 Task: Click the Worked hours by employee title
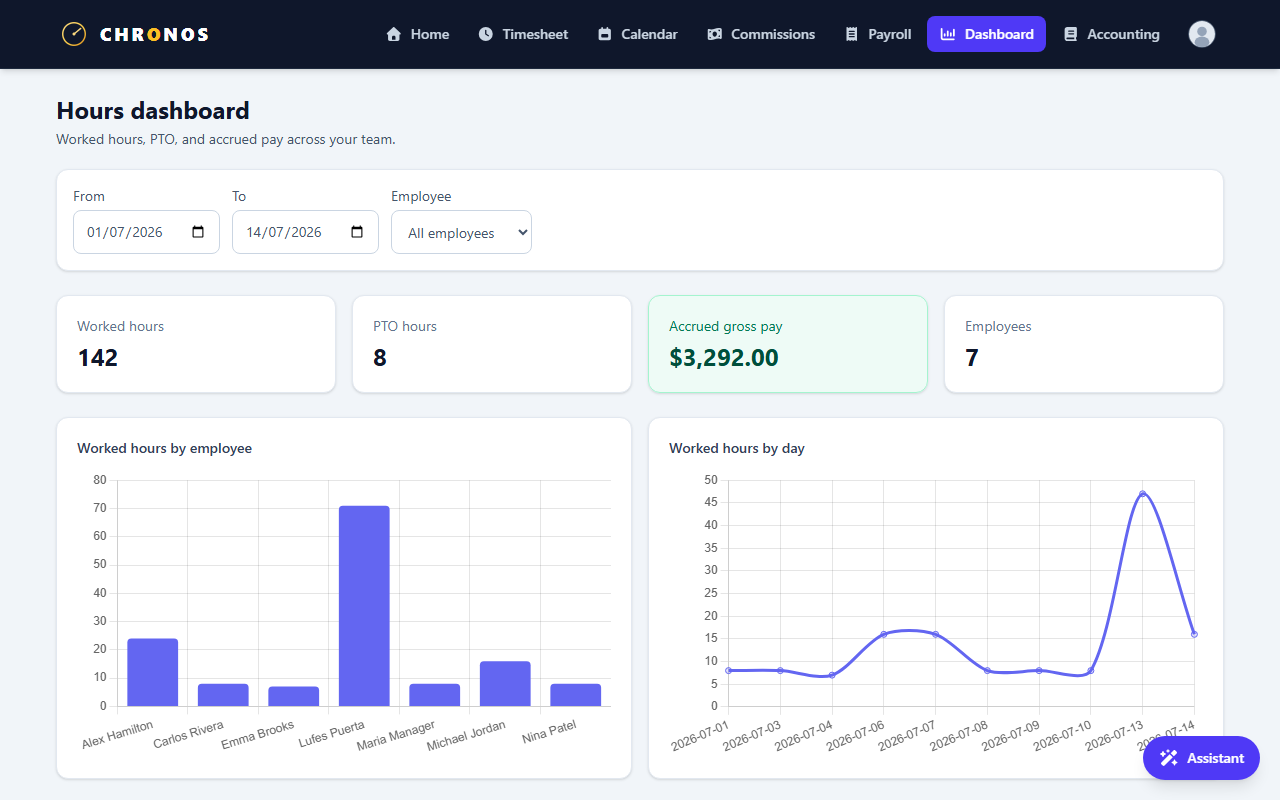(x=164, y=448)
